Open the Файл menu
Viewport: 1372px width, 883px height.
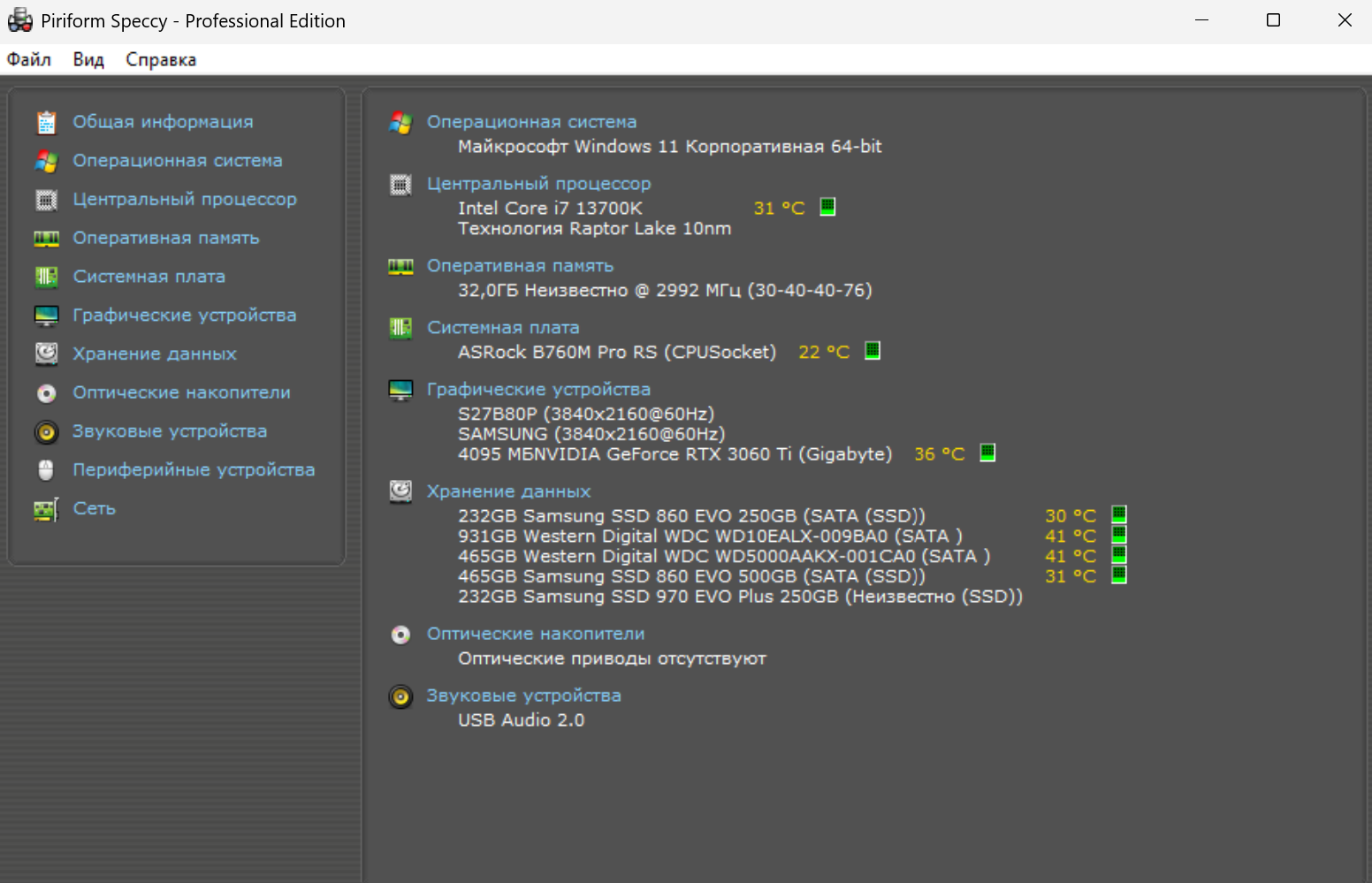point(29,59)
